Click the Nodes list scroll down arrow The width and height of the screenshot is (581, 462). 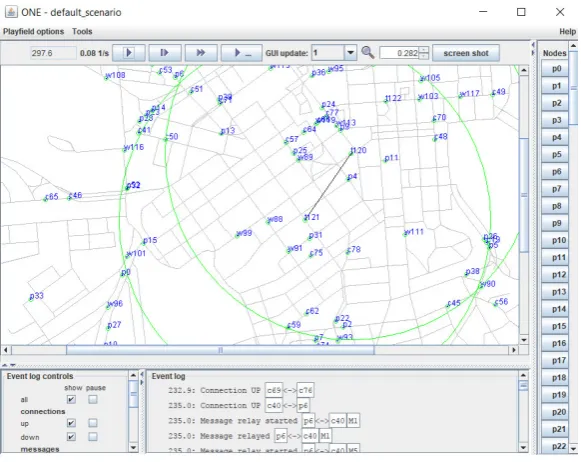(574, 449)
